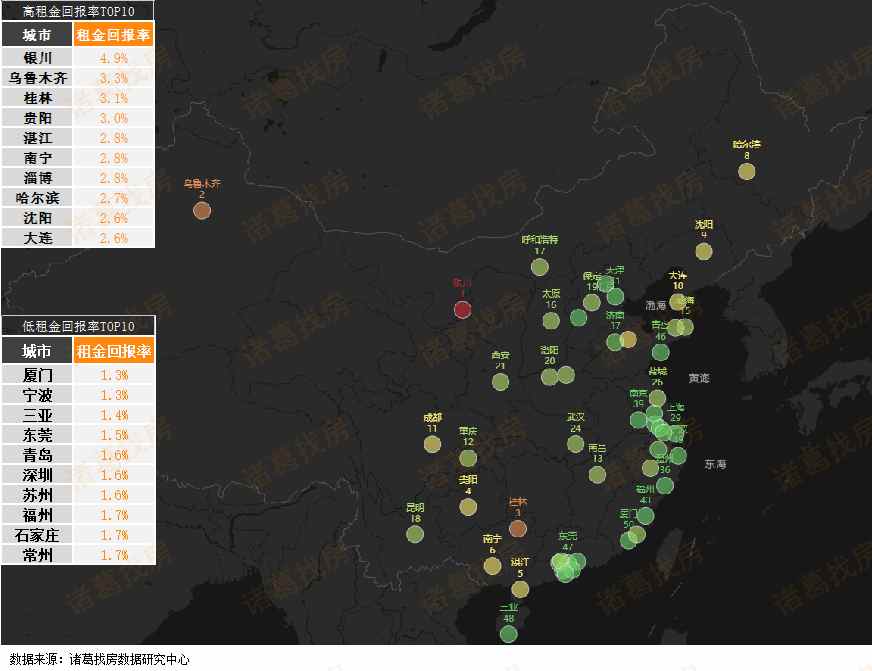Click 租金回报率 header in the low-yield table
The height and width of the screenshot is (671, 872).
(113, 351)
